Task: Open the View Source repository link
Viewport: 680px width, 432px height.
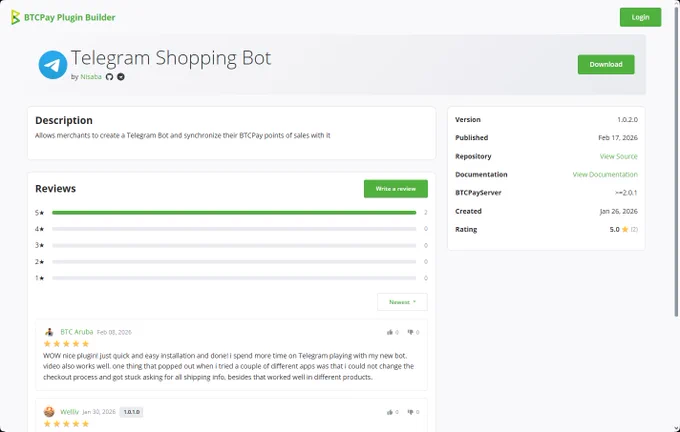Action: point(618,156)
